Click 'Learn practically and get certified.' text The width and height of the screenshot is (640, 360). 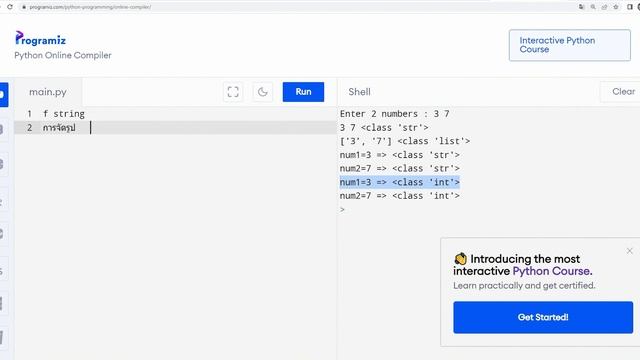pos(524,286)
